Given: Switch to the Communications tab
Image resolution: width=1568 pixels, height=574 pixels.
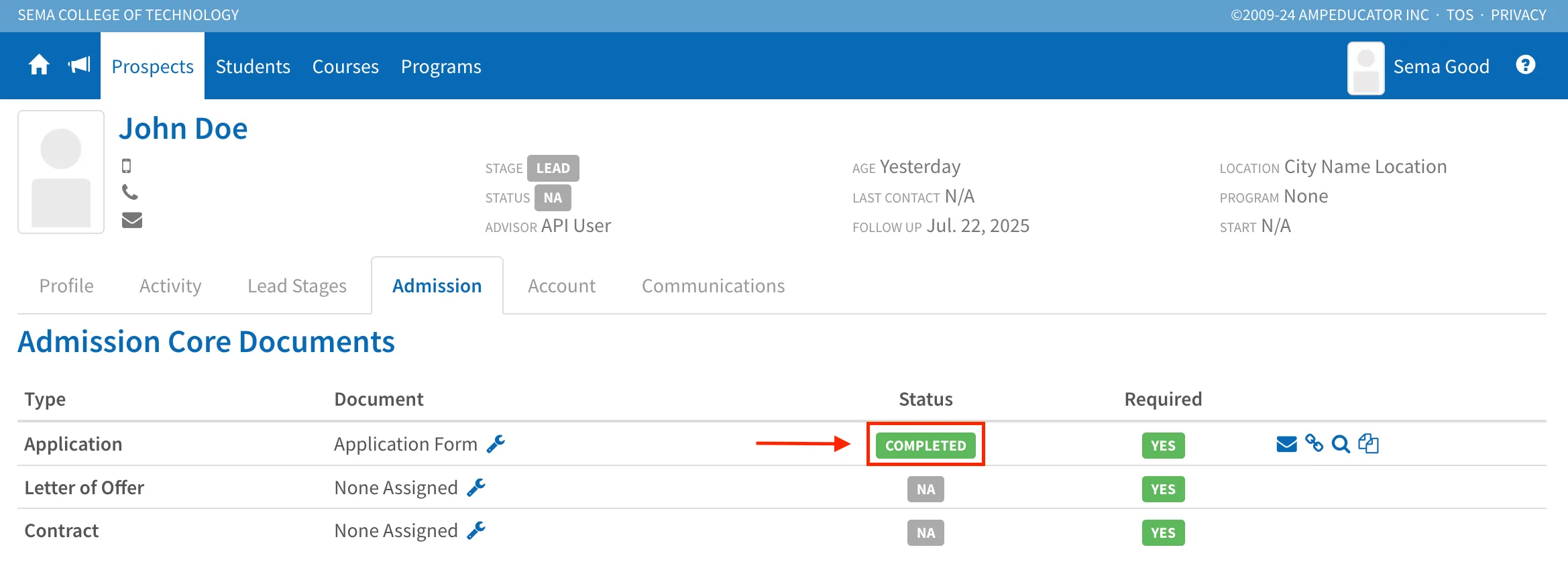Looking at the screenshot, I should (714, 286).
